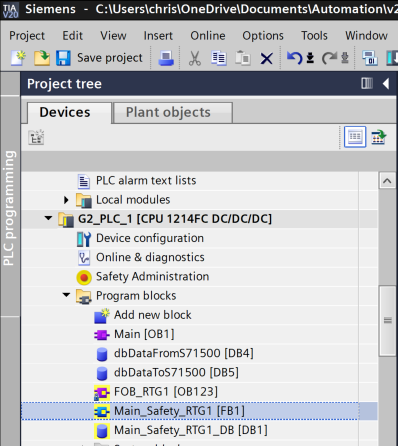Select G2_PLC_1 [CPU 1214FC DC/DC/DC]
Screen dimensions: 398x446
(175, 219)
